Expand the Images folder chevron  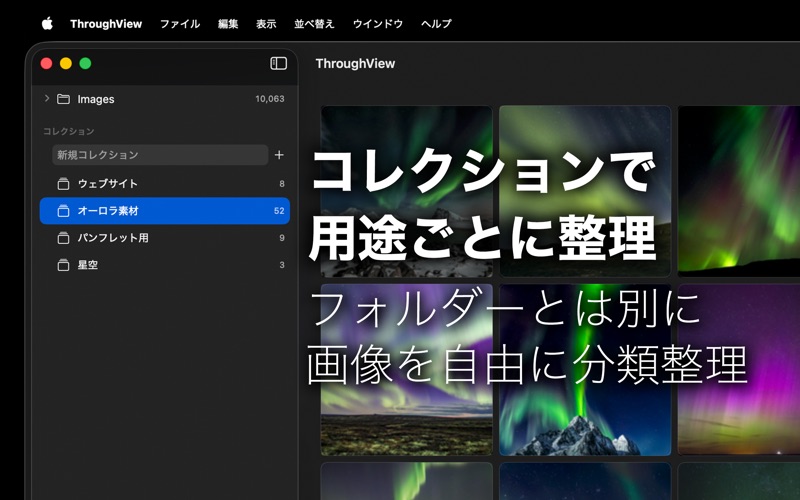[x=47, y=98]
